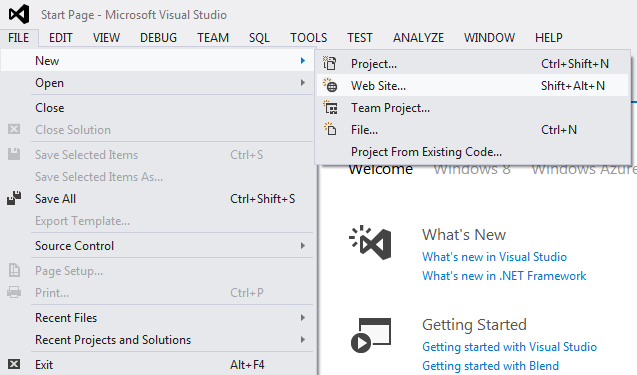Screen dimensions: 637x375
Task: Click the What's New Visual Studio icon
Action: coord(370,243)
